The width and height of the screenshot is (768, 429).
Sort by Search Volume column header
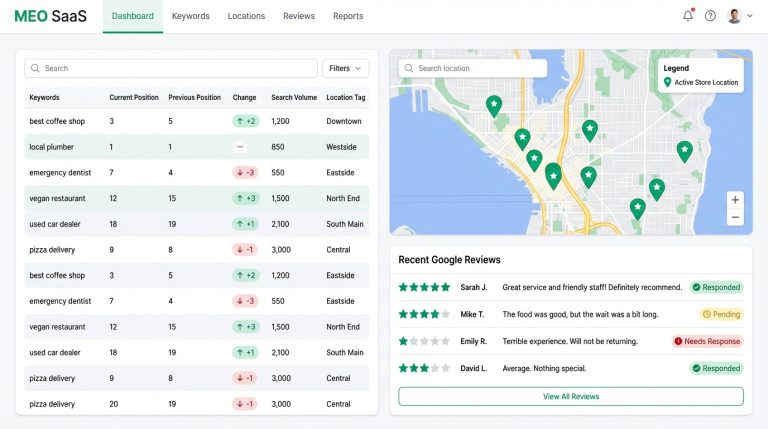coord(294,98)
